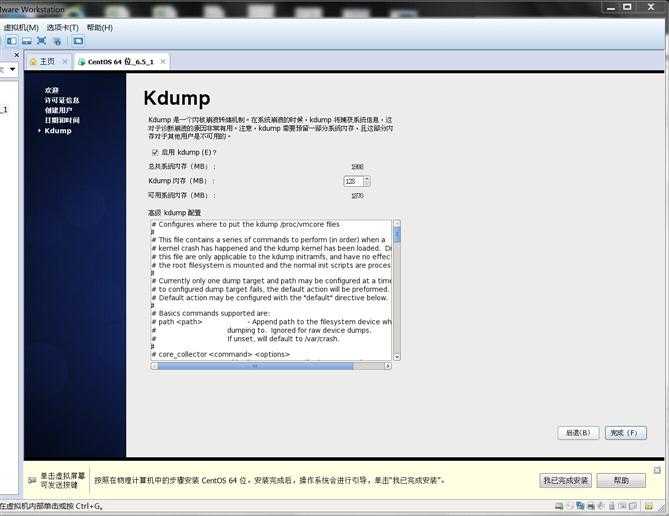
Task: Switch to the 主页 tab
Action: [x=47, y=61]
